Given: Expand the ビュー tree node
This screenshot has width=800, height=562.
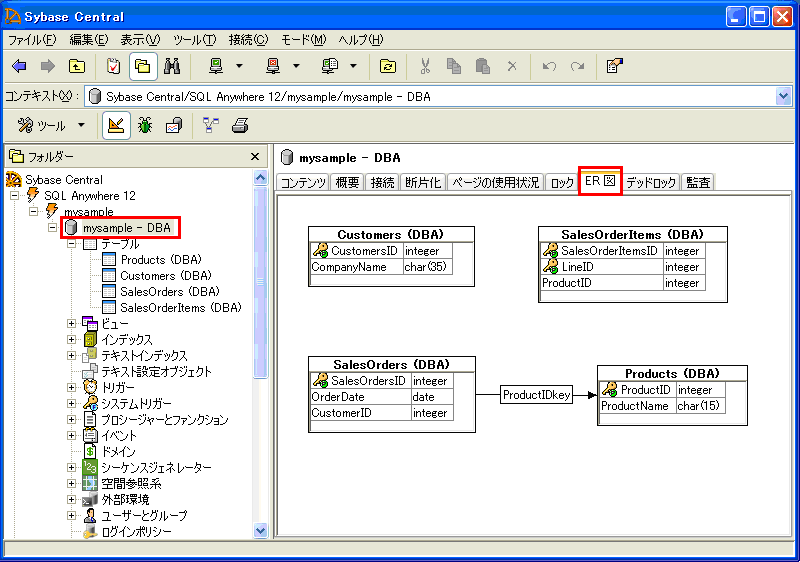Looking at the screenshot, I should [72, 323].
